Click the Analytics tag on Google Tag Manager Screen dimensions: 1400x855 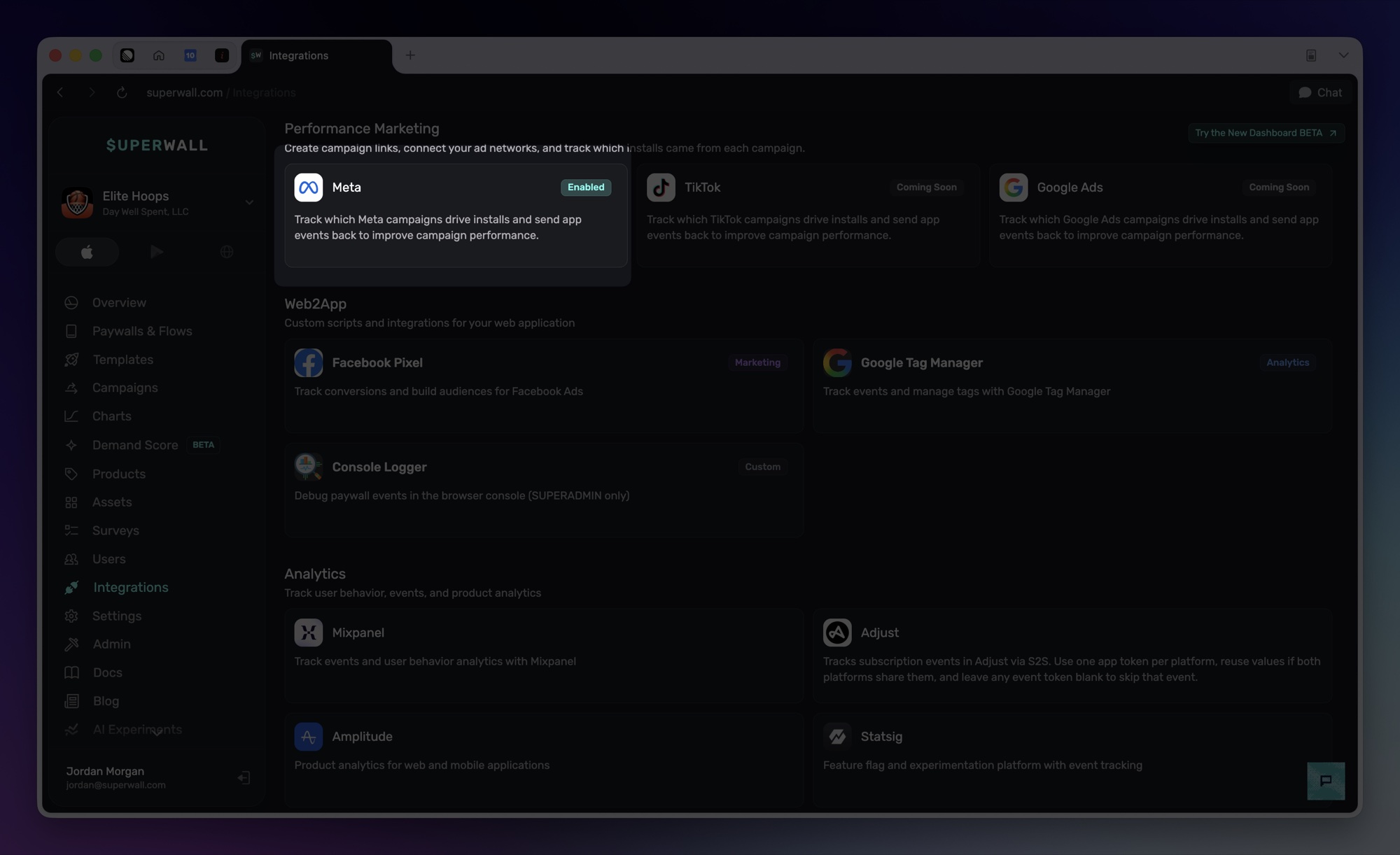(x=1287, y=362)
